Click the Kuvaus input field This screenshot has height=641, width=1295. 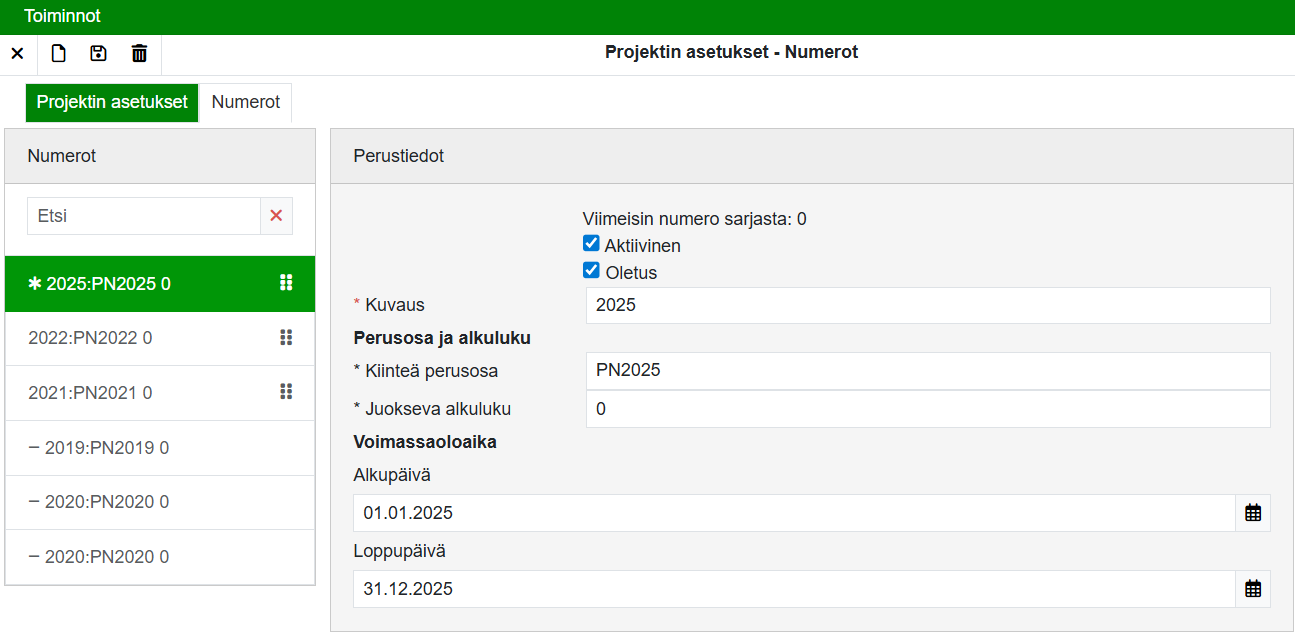click(x=927, y=306)
